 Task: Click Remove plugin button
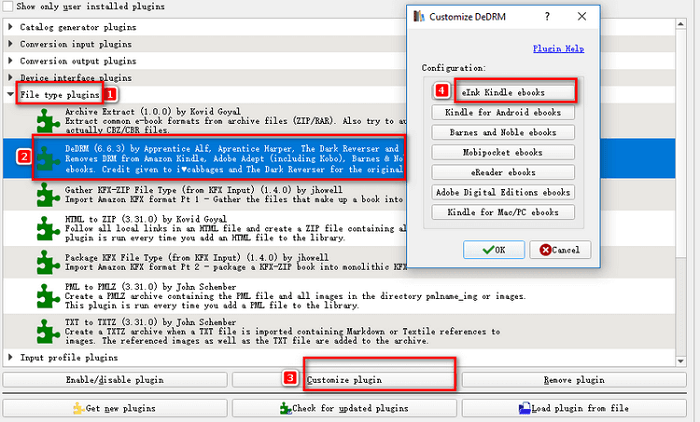[574, 380]
